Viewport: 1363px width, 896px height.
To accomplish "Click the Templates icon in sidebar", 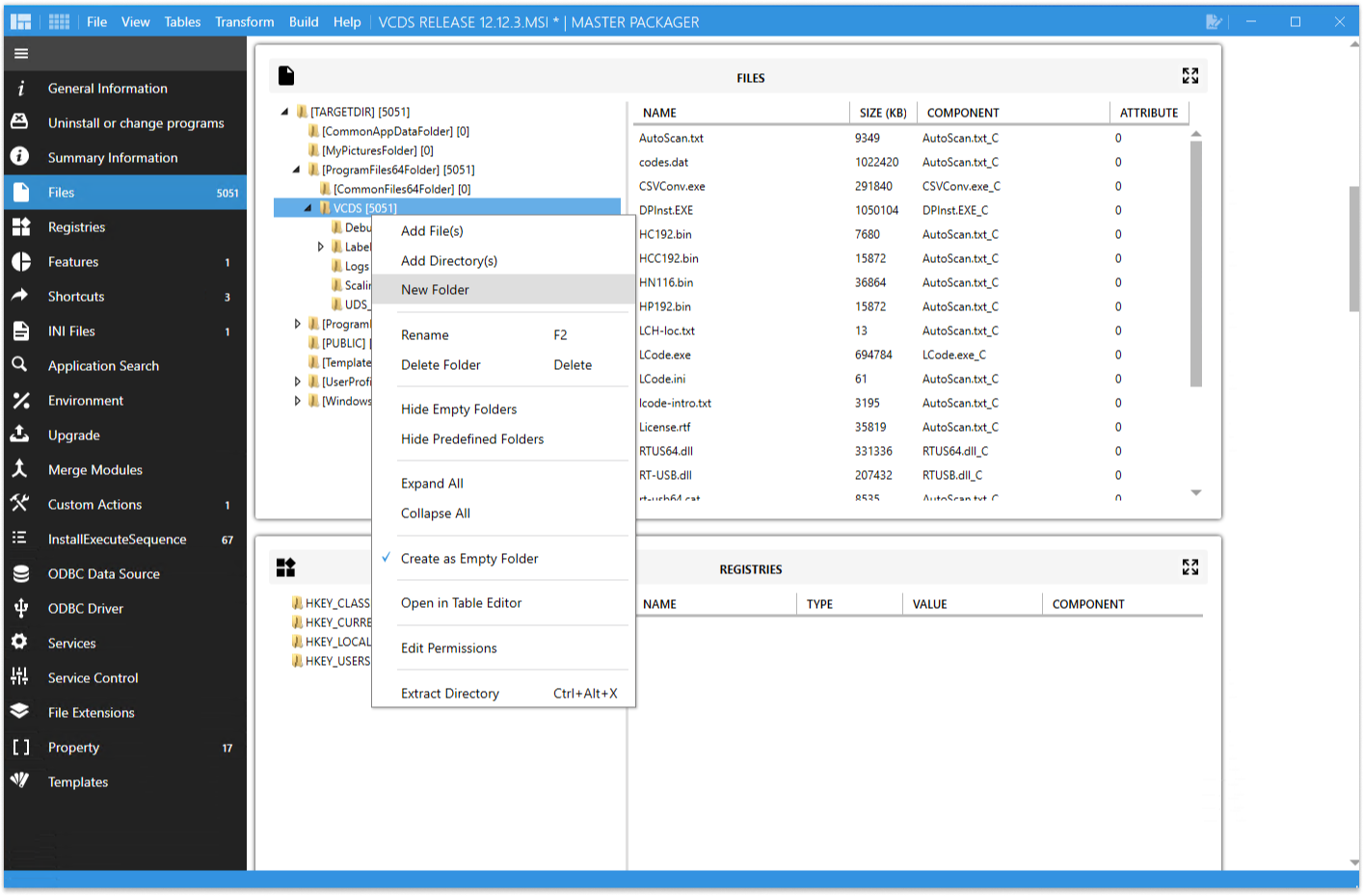I will point(20,781).
